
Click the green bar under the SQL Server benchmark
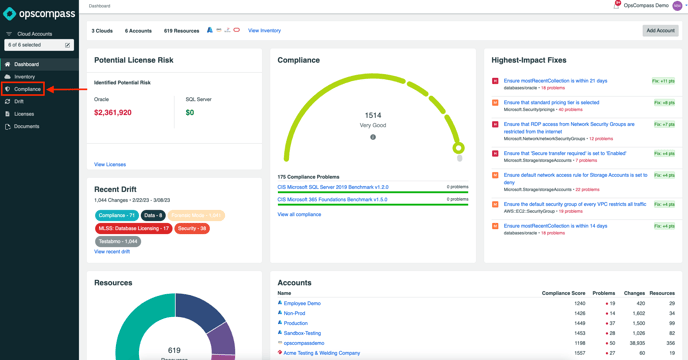point(373,192)
